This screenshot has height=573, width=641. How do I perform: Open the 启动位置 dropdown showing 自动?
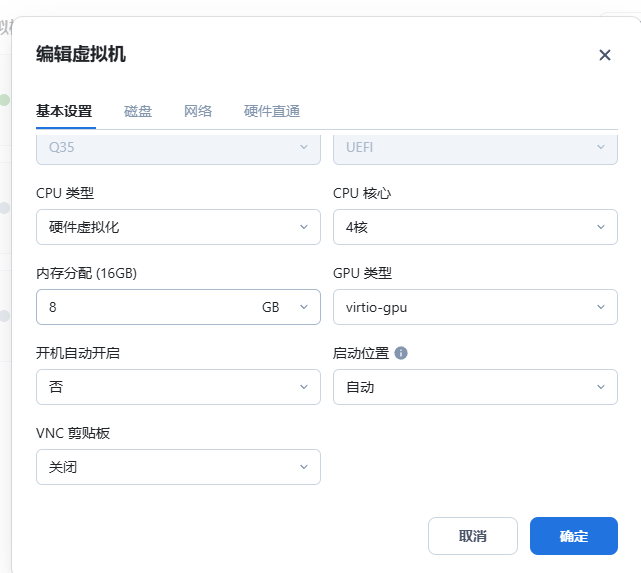[475, 387]
